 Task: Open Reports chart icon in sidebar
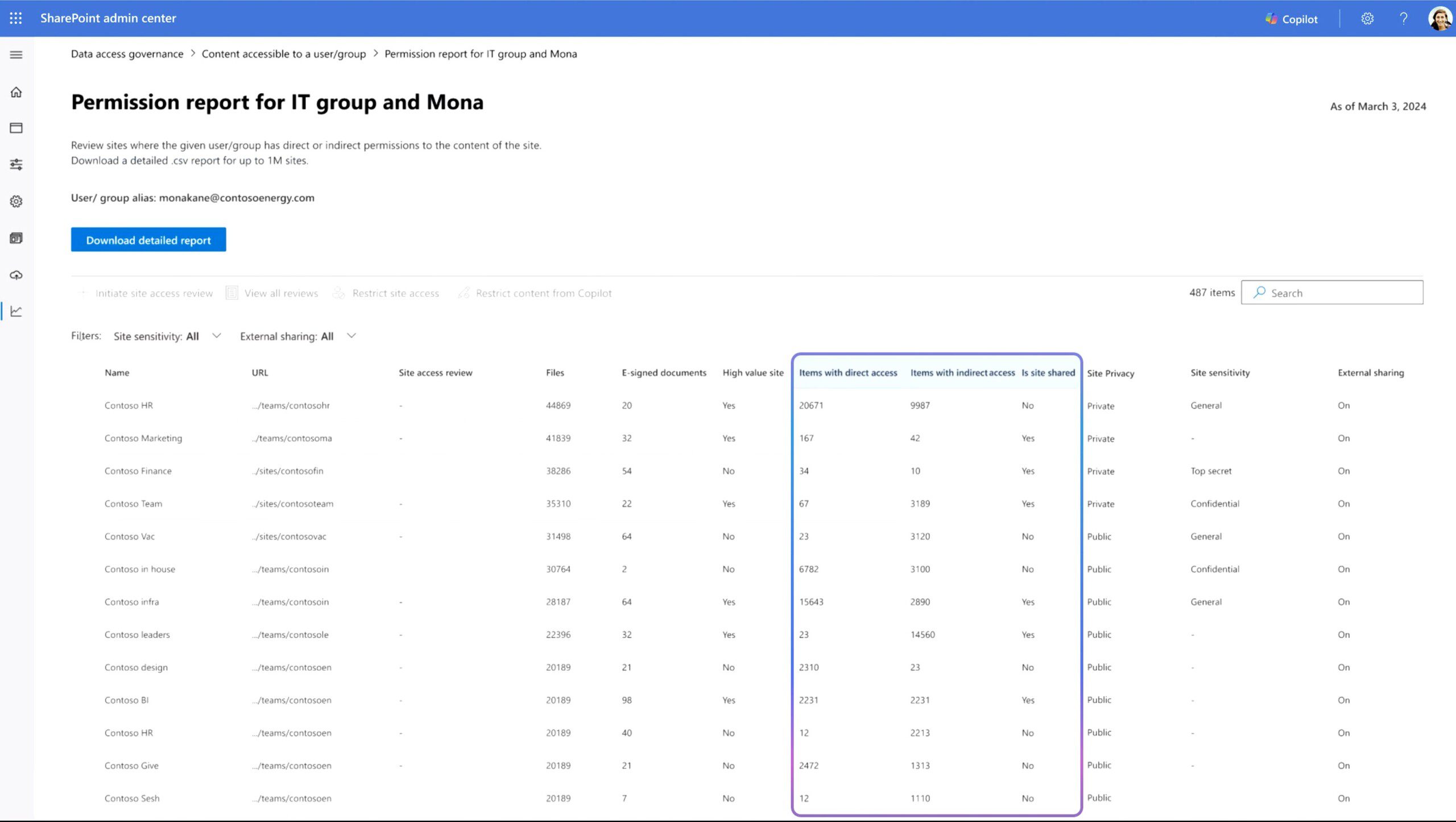coord(16,311)
